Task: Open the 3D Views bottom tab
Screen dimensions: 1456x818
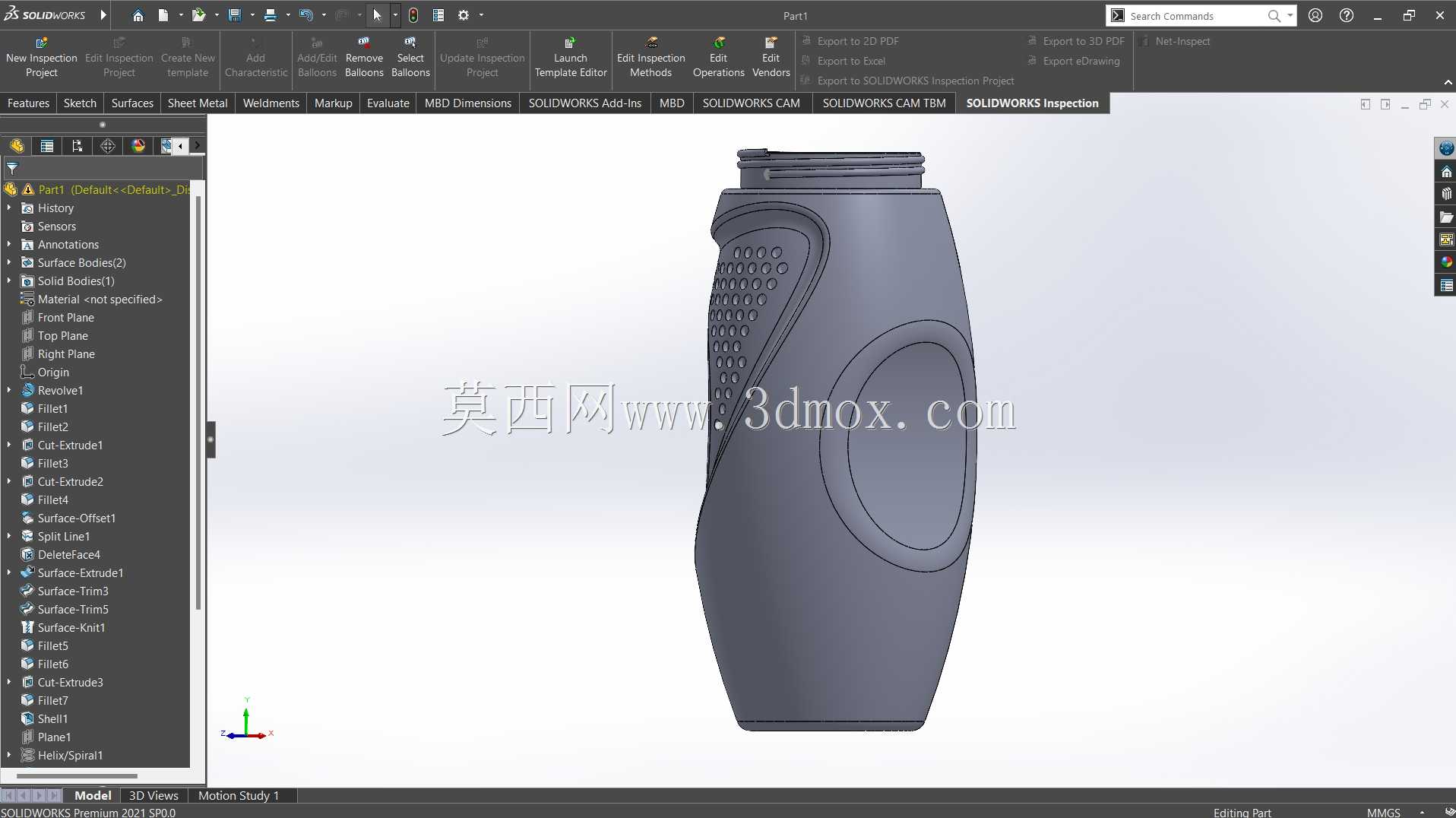Action: (154, 795)
